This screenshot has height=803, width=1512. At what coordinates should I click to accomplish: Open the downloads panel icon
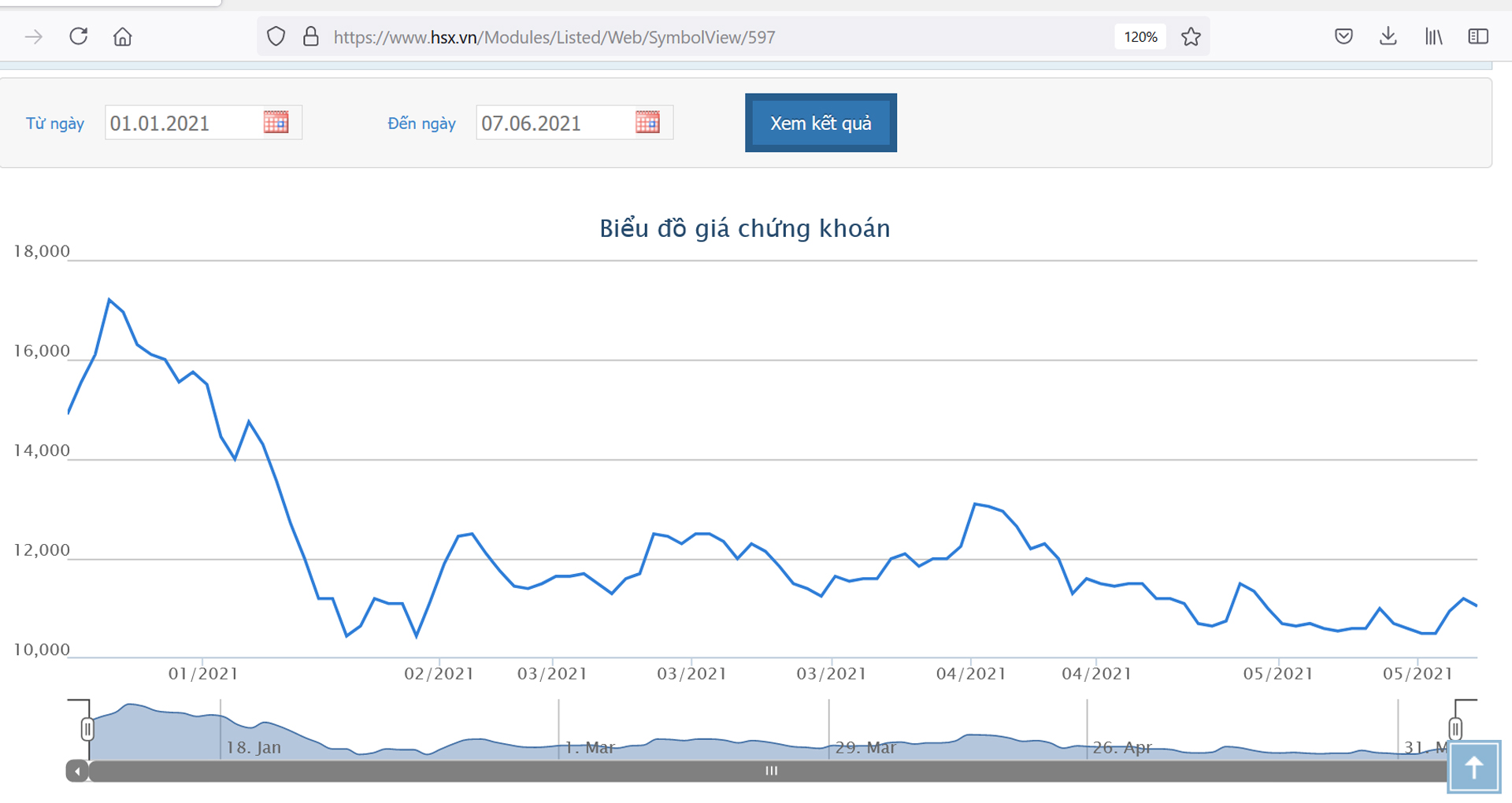(x=1388, y=36)
